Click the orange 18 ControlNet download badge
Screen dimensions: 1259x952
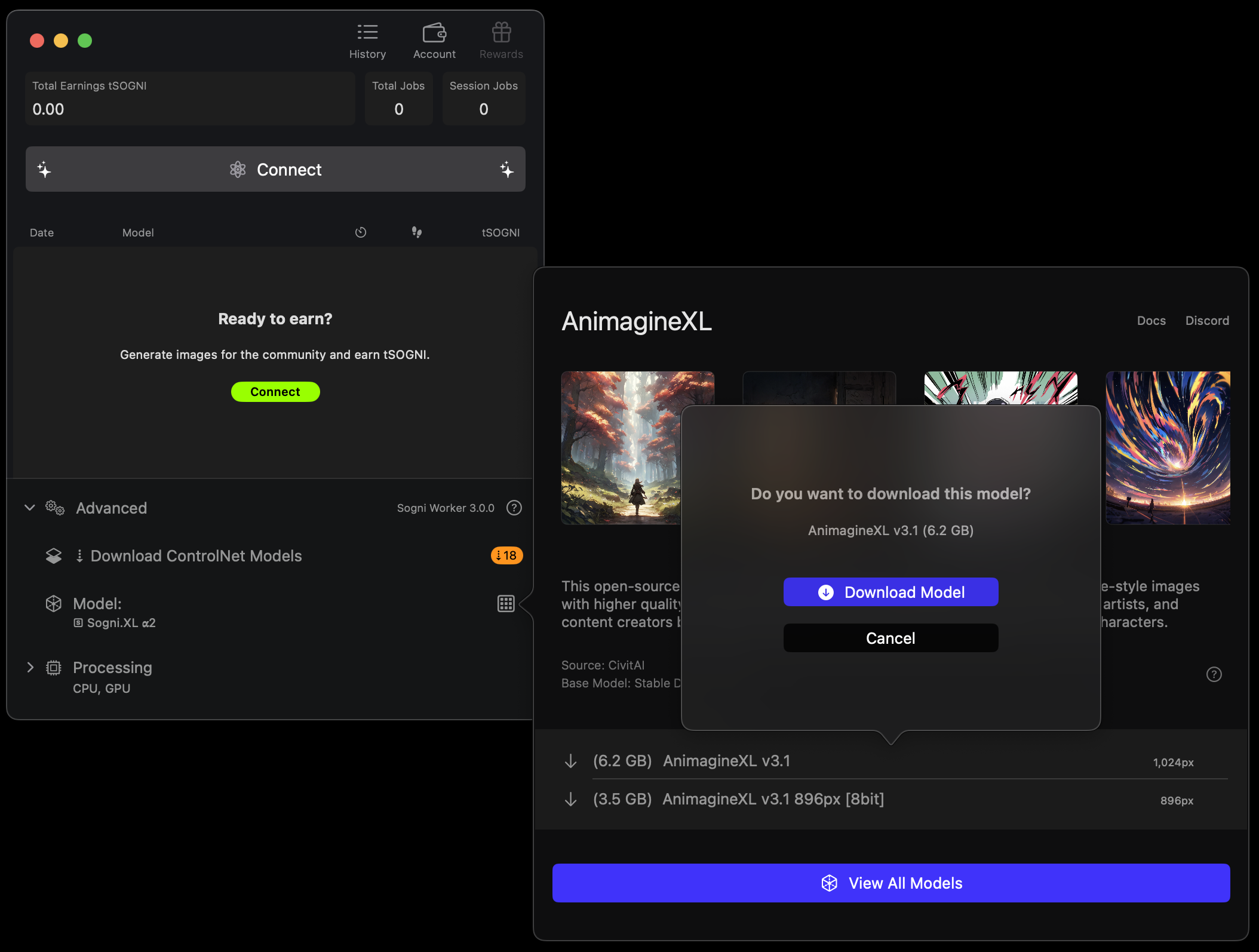(x=506, y=555)
